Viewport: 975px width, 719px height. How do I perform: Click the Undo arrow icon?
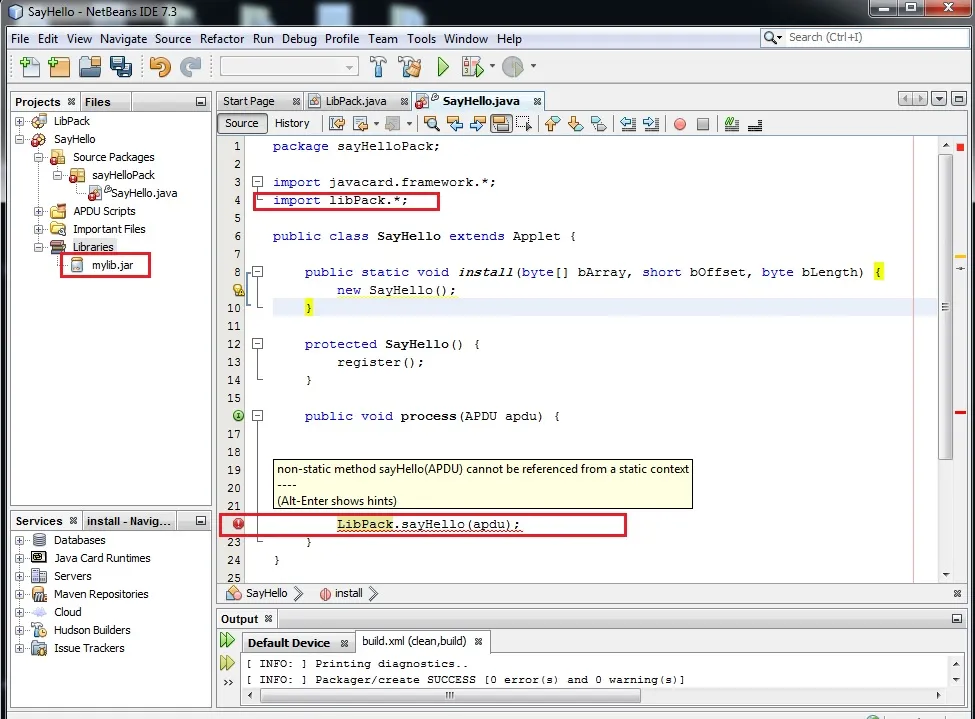click(159, 67)
